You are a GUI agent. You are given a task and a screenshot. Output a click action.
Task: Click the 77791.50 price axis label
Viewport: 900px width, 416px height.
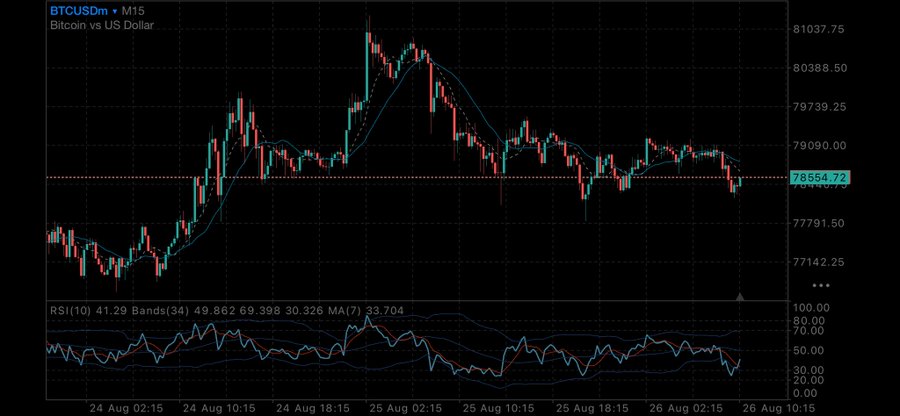818,223
